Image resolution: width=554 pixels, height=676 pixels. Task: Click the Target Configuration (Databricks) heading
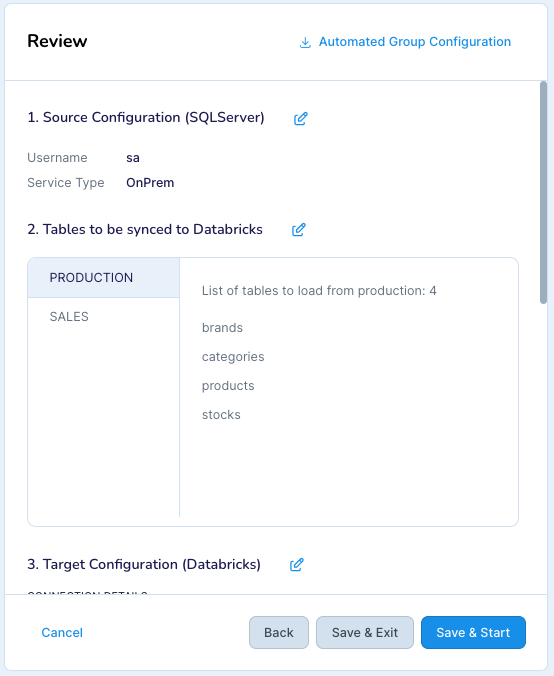tap(144, 564)
